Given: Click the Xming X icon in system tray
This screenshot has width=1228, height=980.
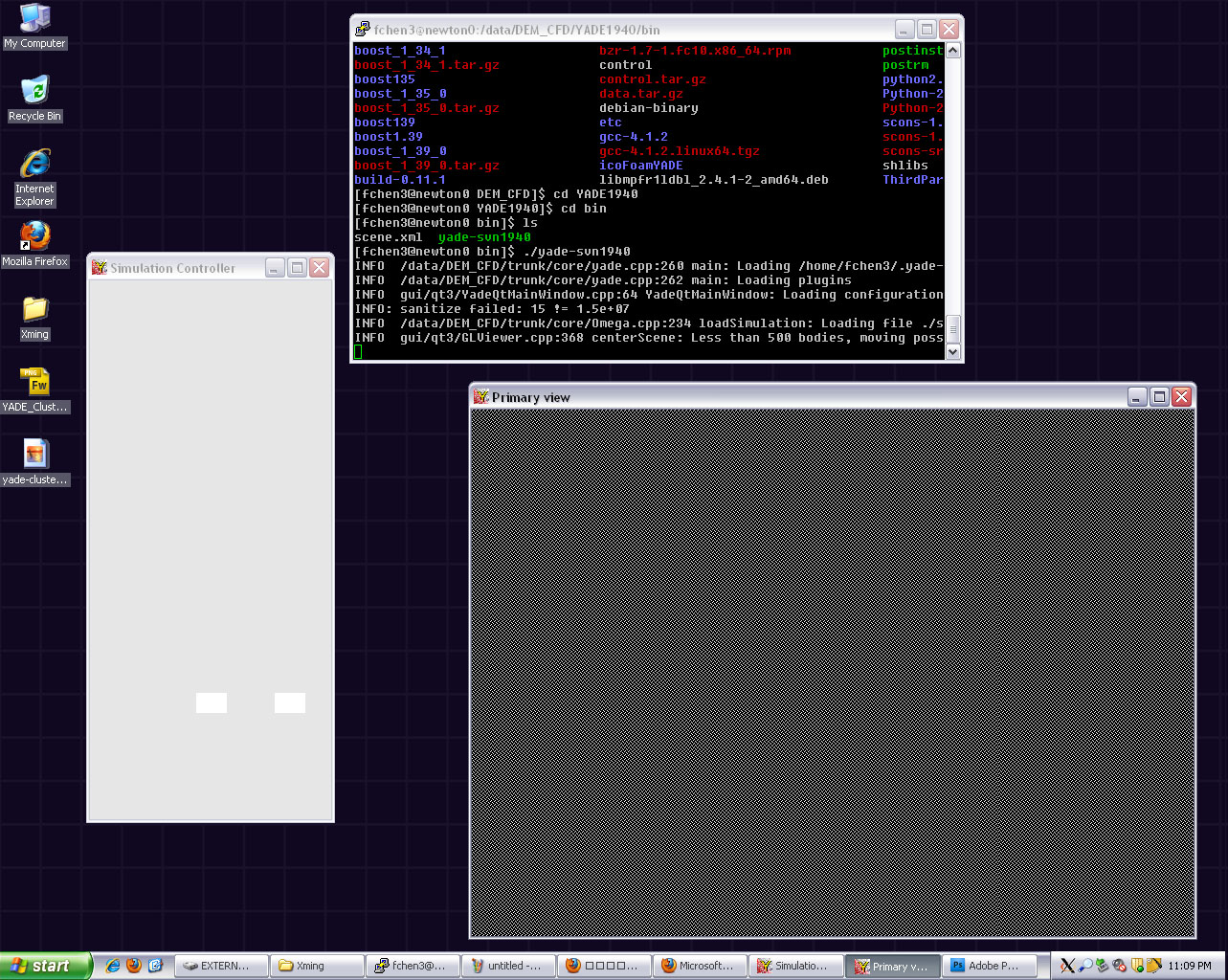Looking at the screenshot, I should point(1067,966).
